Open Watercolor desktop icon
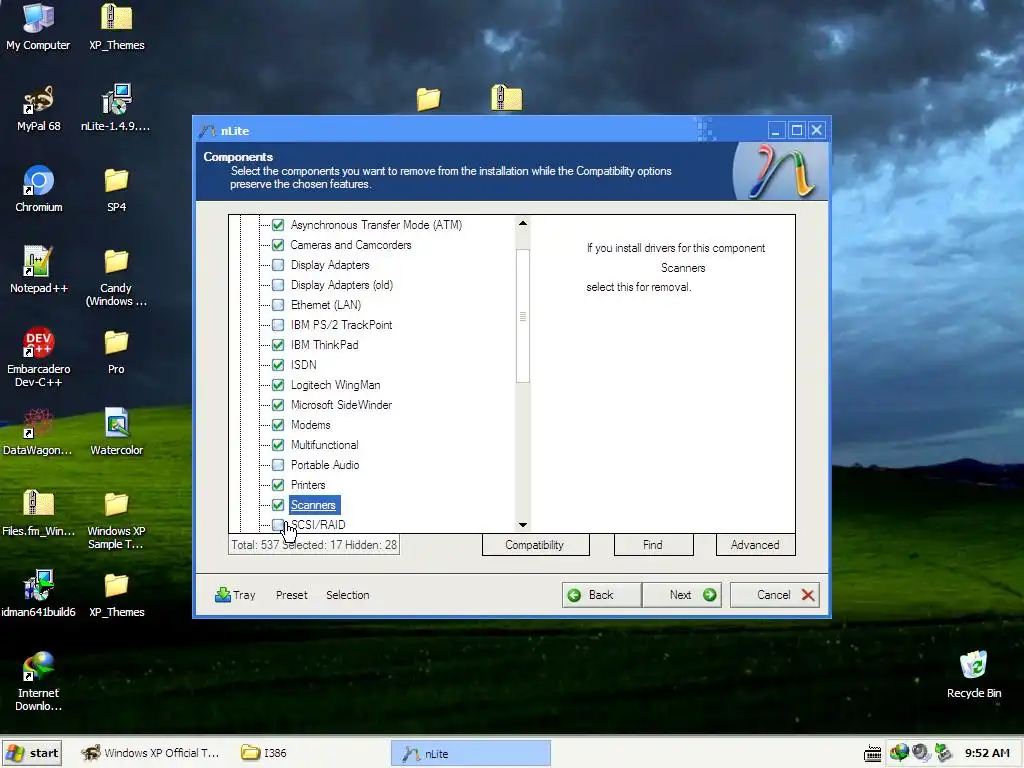 pyautogui.click(x=116, y=432)
